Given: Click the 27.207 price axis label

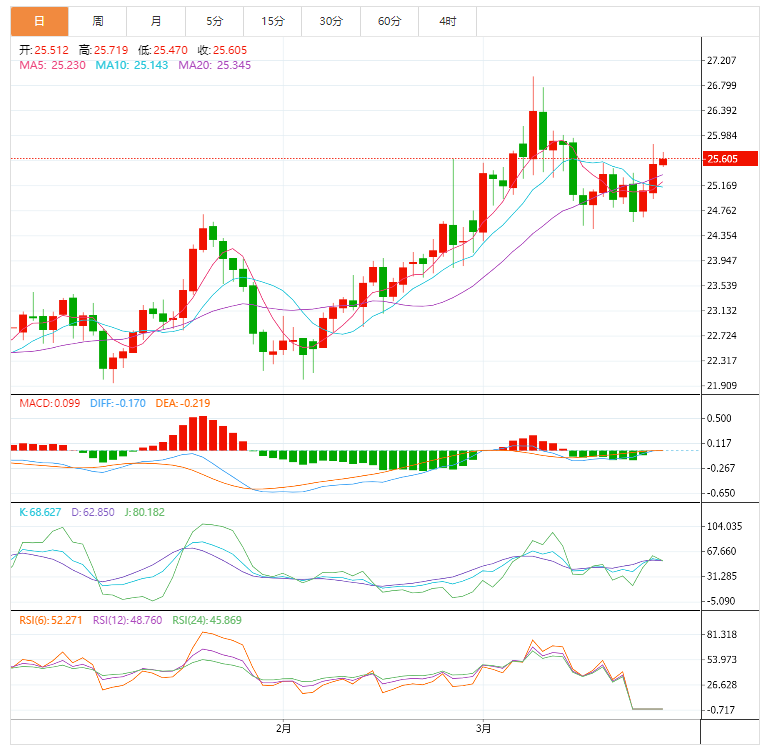Looking at the screenshot, I should coord(721,60).
